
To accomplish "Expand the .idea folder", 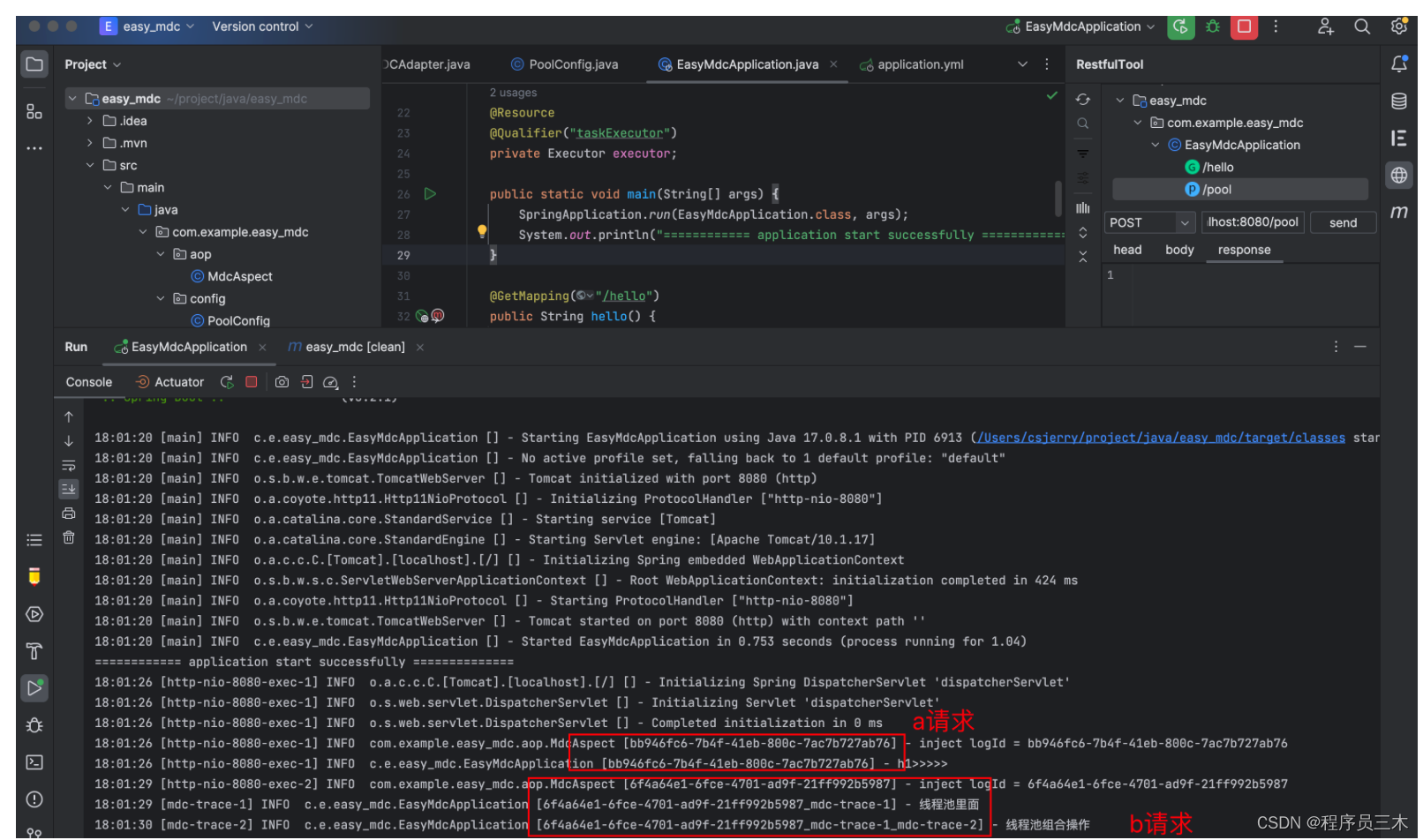I will (88, 120).
